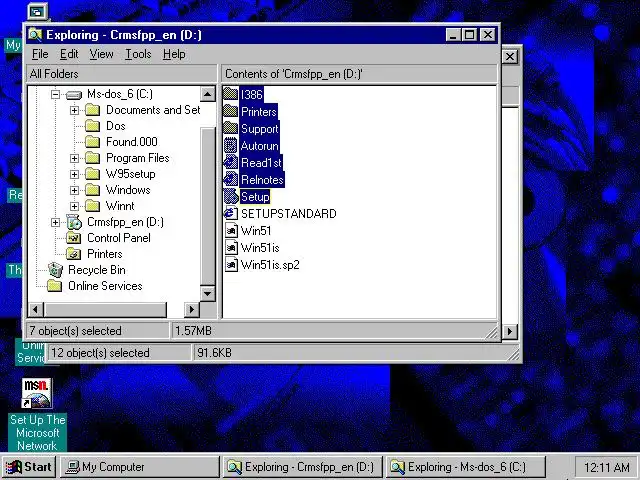Click the Win51is.sp2 file name

click(270, 265)
